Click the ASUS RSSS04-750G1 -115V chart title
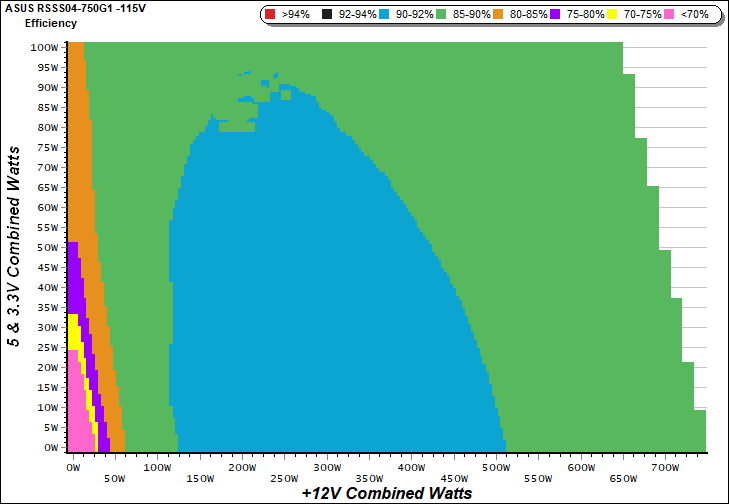The height and width of the screenshot is (504, 729). pos(76,8)
